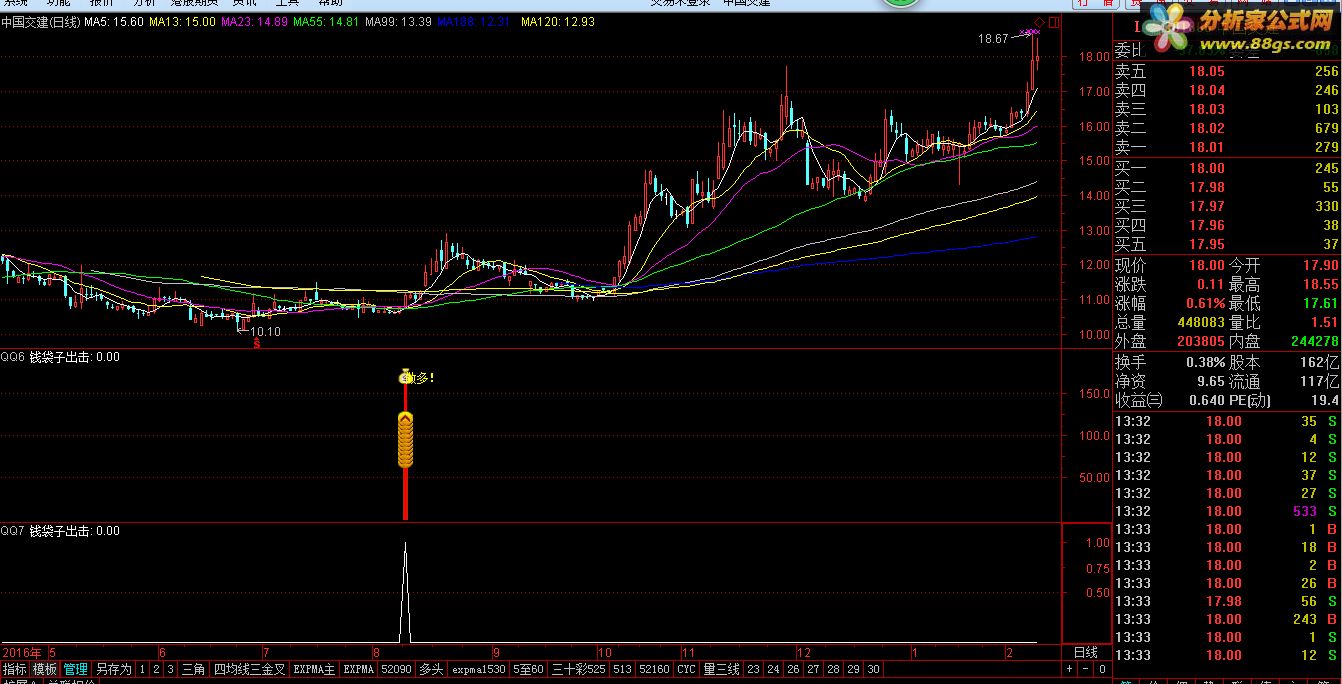1342x684 pixels.
Task: Select the 三角 template
Action: (193, 669)
